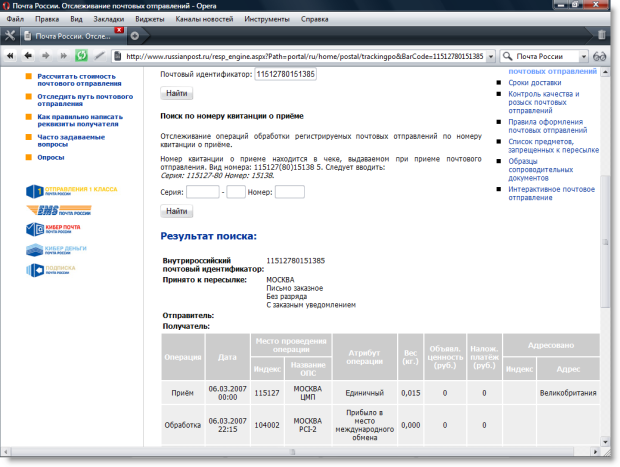Open the Каналы новостей menu
The image size is (620, 467).
(204, 19)
